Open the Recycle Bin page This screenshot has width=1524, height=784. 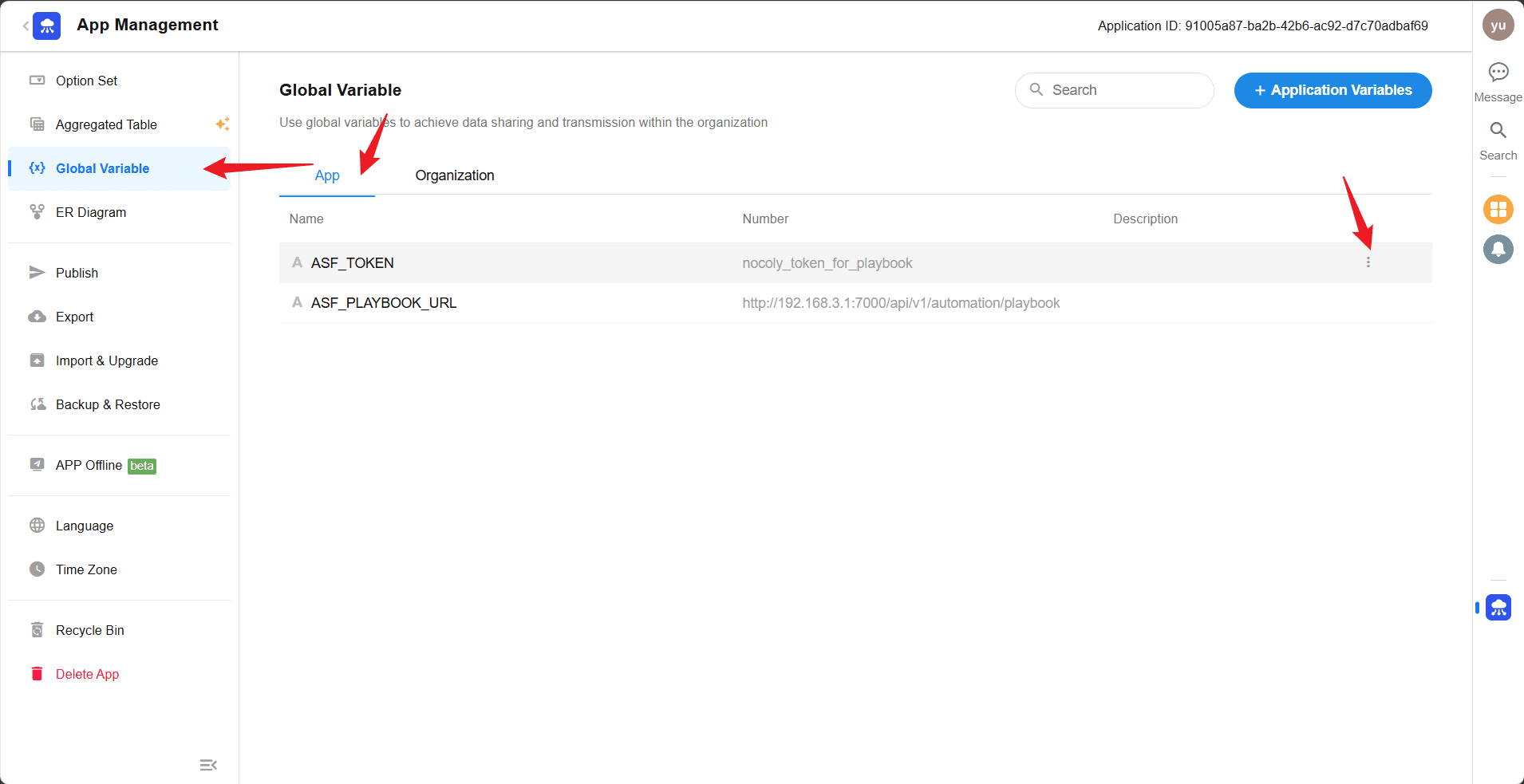(x=89, y=631)
